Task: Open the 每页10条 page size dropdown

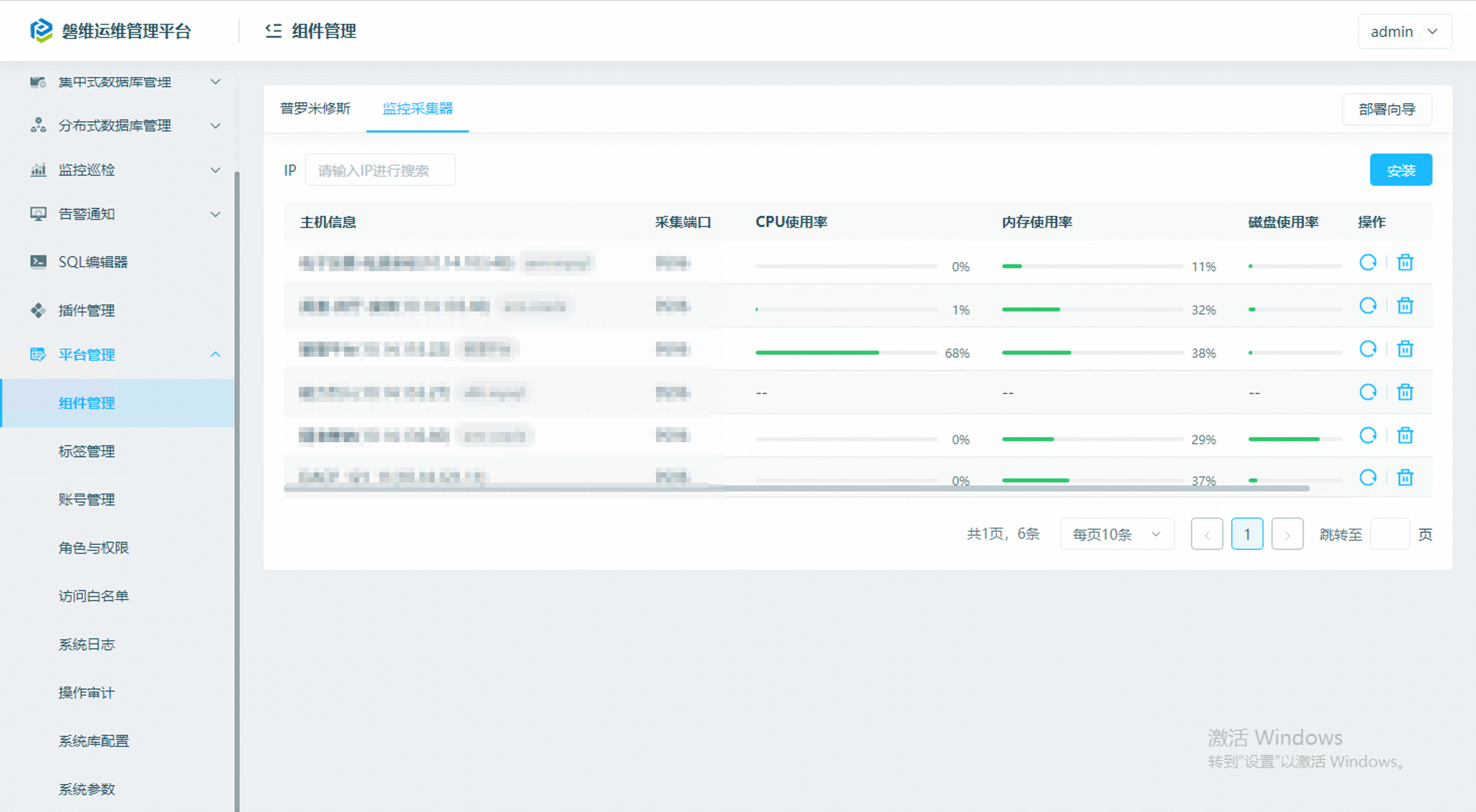Action: point(1116,534)
